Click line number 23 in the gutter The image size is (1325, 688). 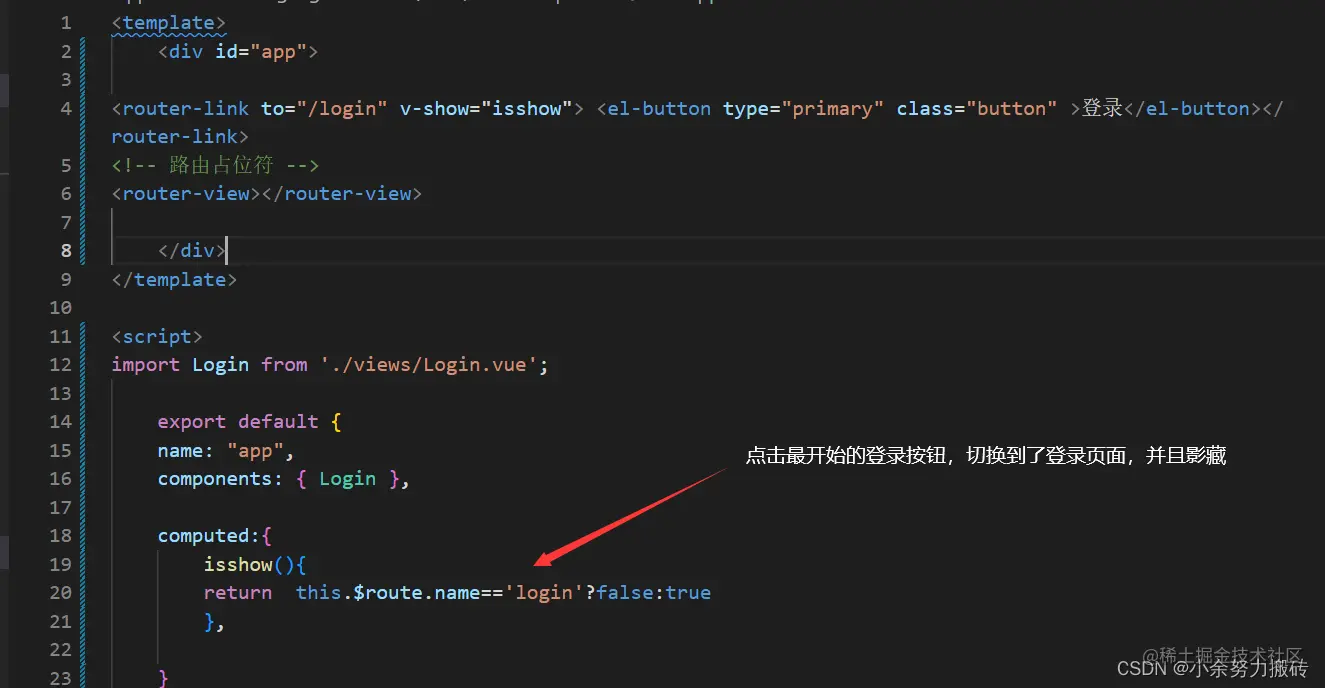[x=61, y=678]
